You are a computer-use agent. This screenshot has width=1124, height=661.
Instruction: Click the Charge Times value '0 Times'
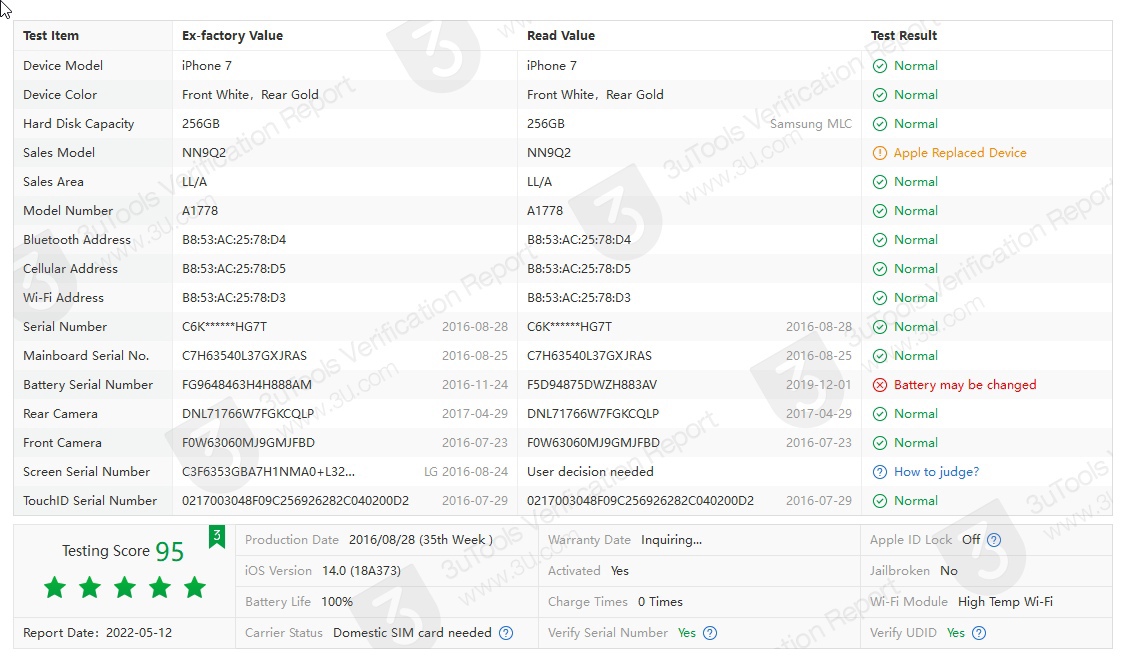click(x=660, y=602)
